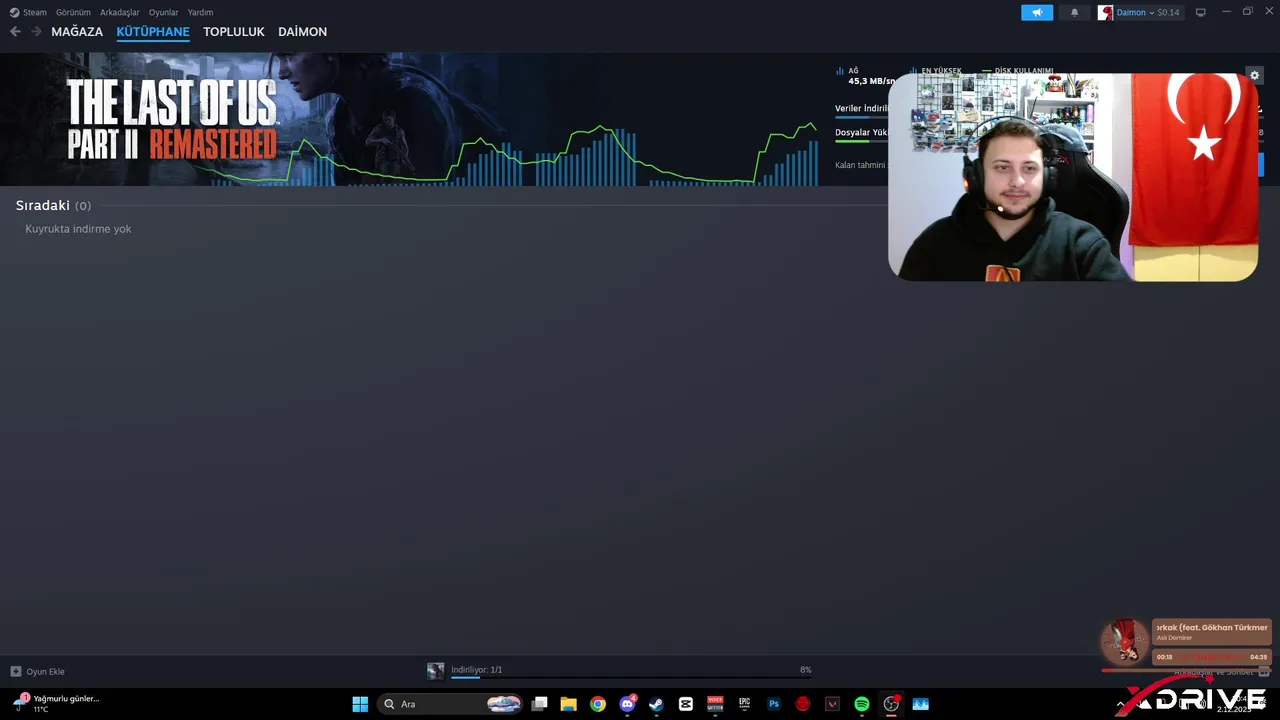Open Spotify from the taskbar

point(861,704)
